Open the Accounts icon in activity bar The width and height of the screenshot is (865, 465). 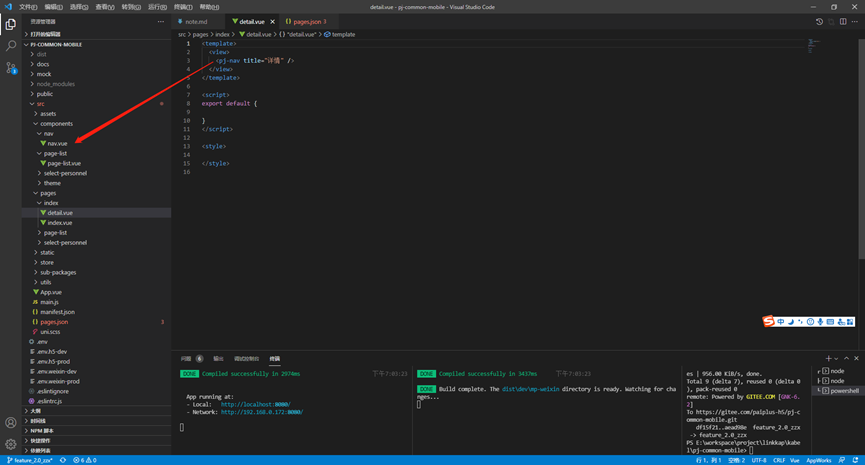[10, 423]
